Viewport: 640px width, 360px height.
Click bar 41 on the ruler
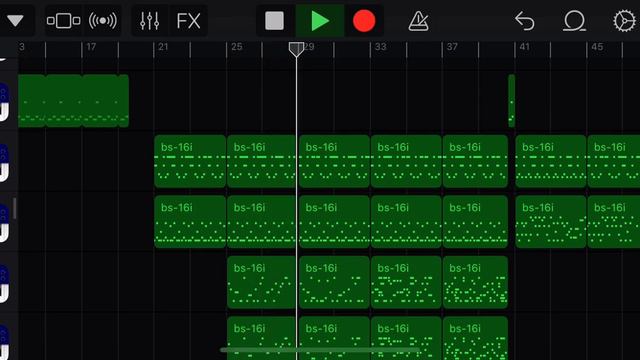click(x=524, y=47)
